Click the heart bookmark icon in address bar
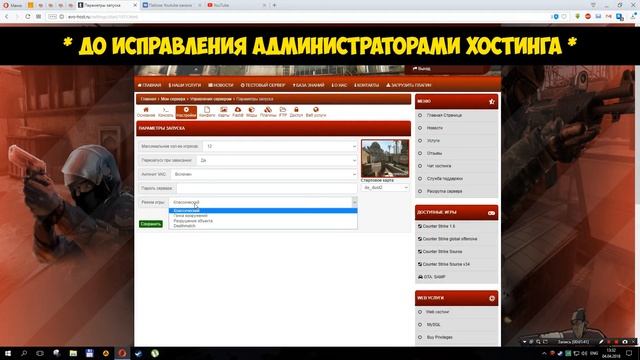Image resolution: width=640 pixels, height=360 pixels. 564,16
